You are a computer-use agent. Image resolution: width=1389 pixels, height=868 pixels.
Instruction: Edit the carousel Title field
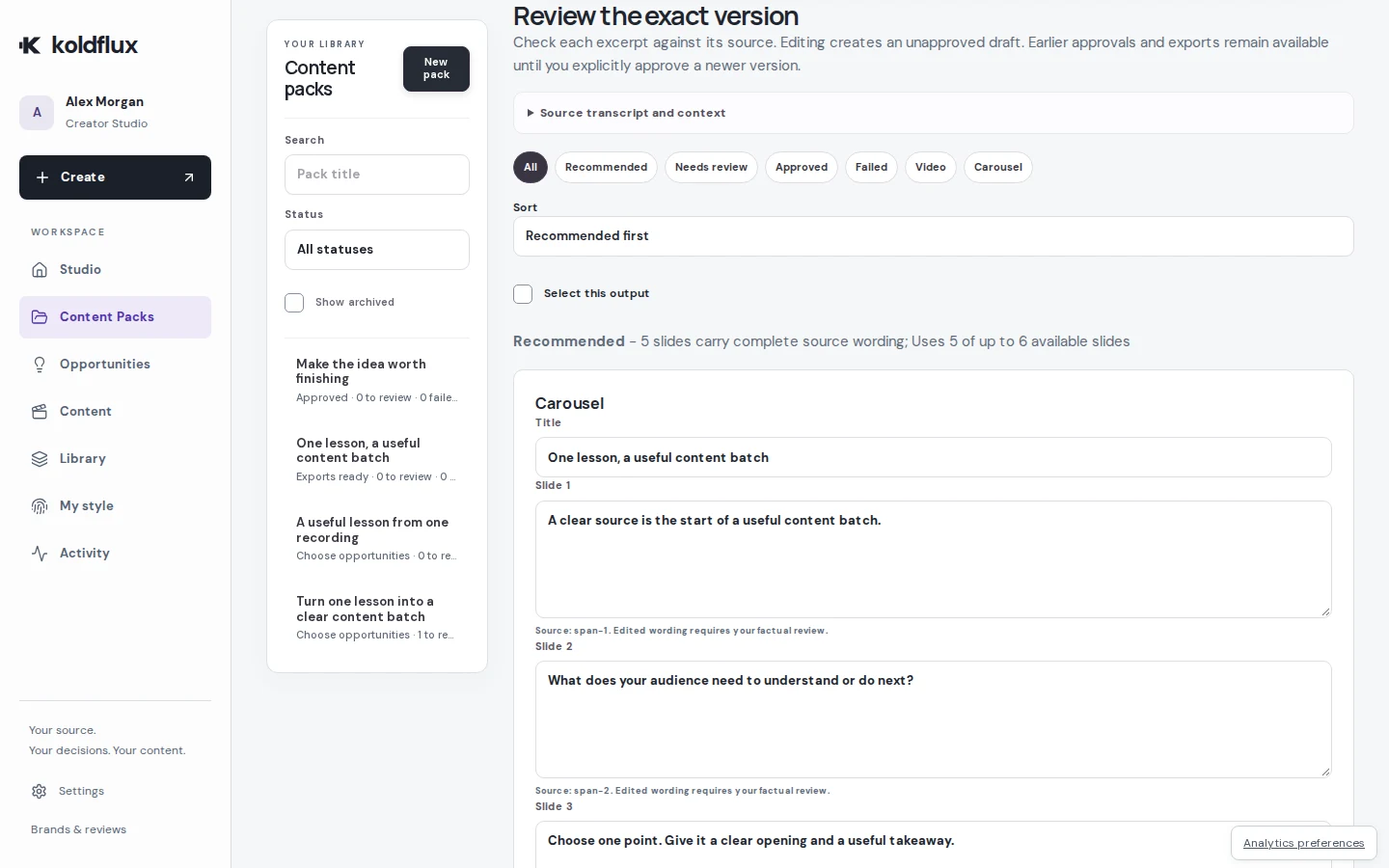(934, 457)
